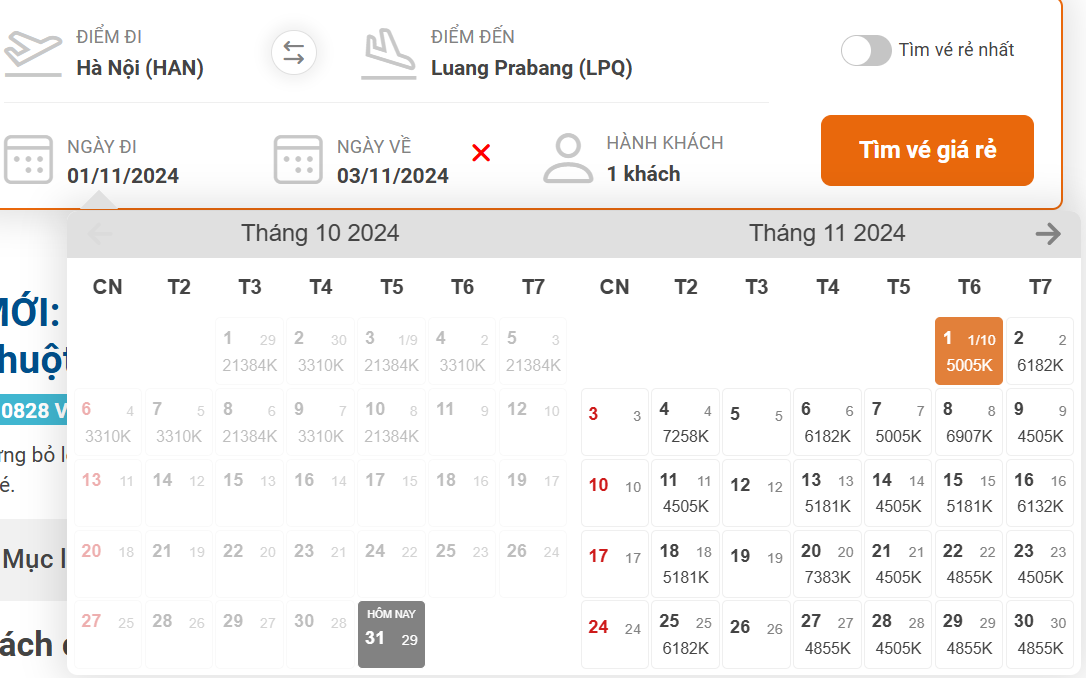Clear return date with red X
Screen dimensions: 1086x678
481,153
